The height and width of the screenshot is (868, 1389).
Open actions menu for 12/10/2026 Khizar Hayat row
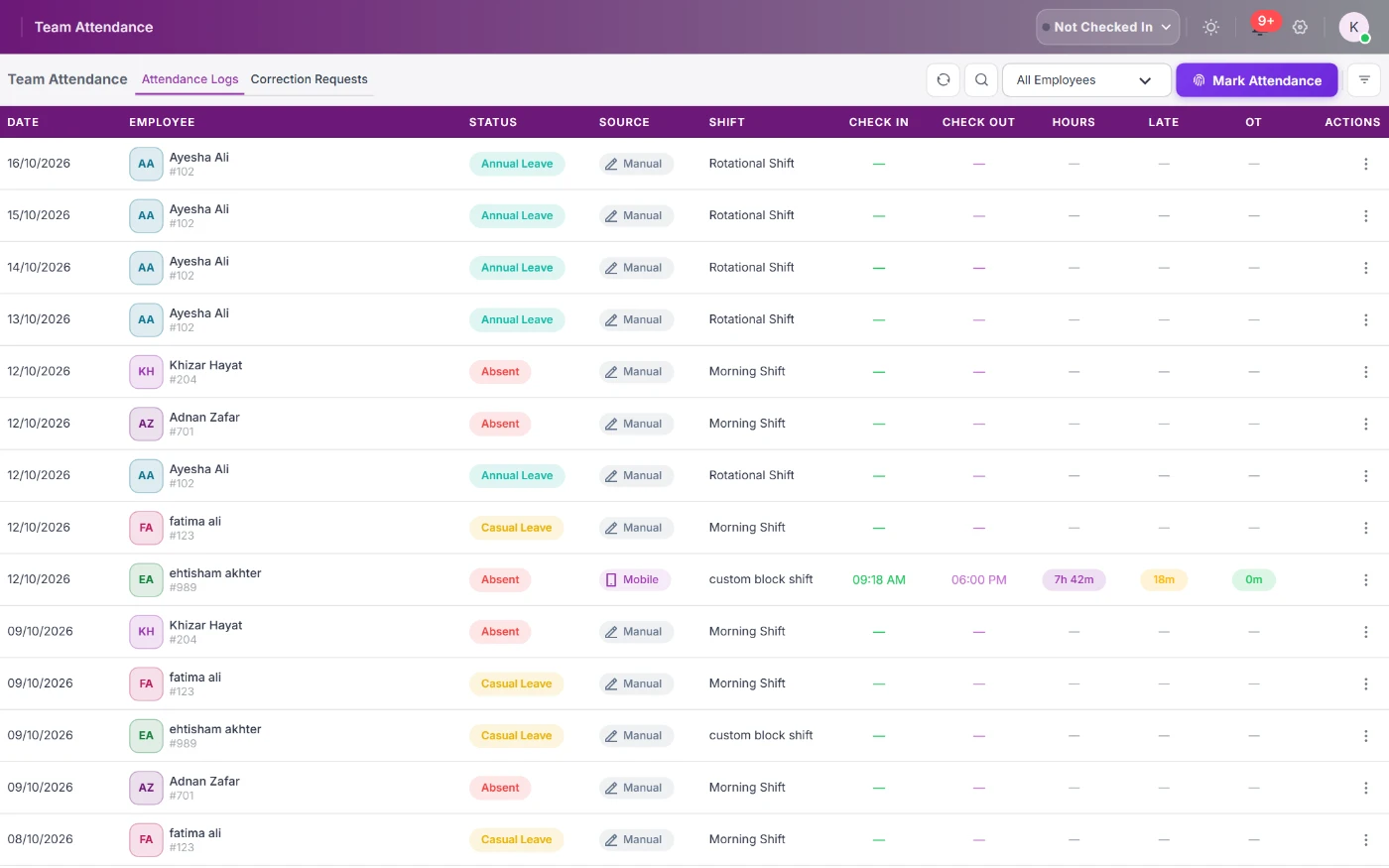click(x=1365, y=372)
